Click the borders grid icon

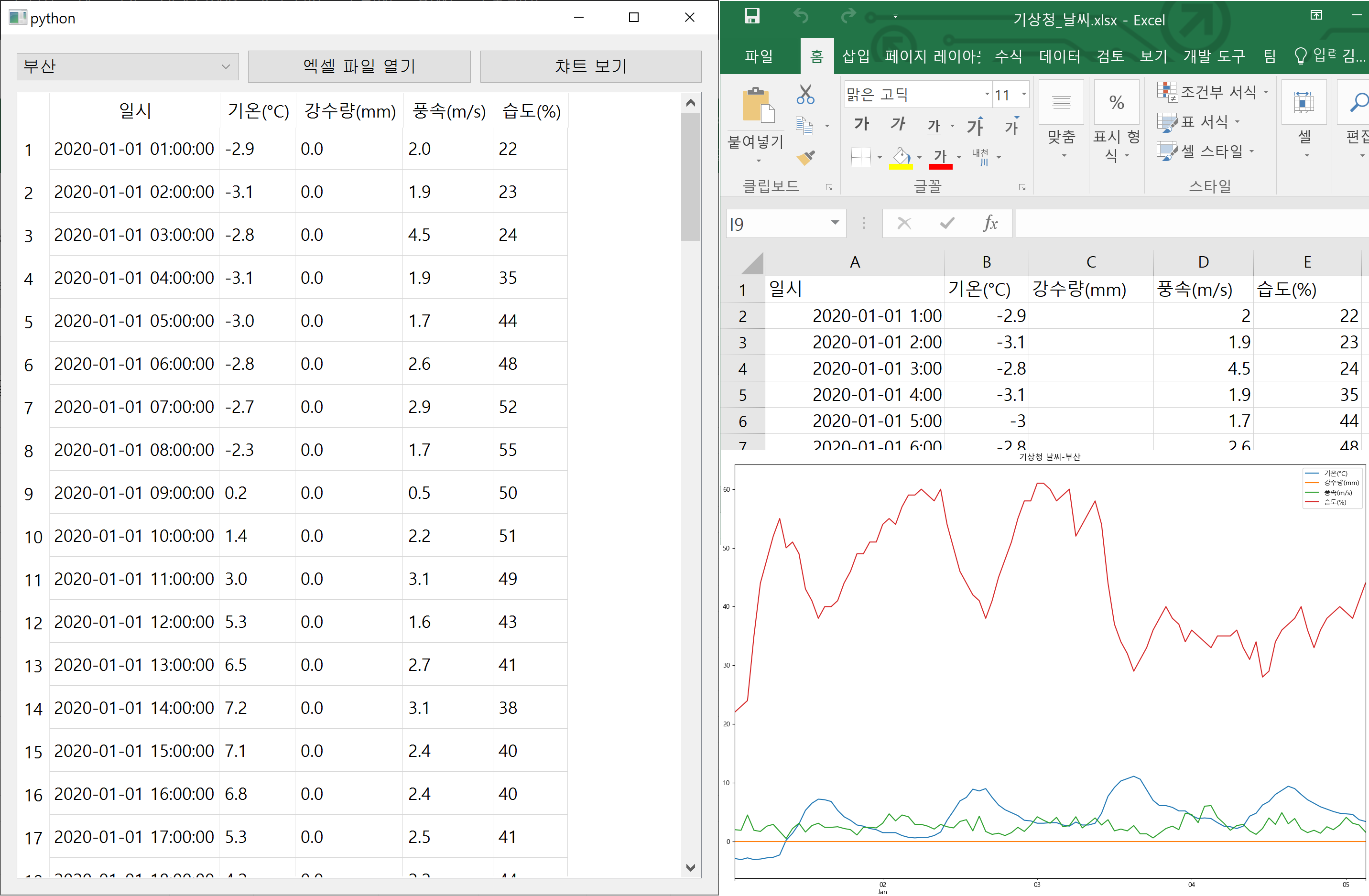click(x=860, y=157)
